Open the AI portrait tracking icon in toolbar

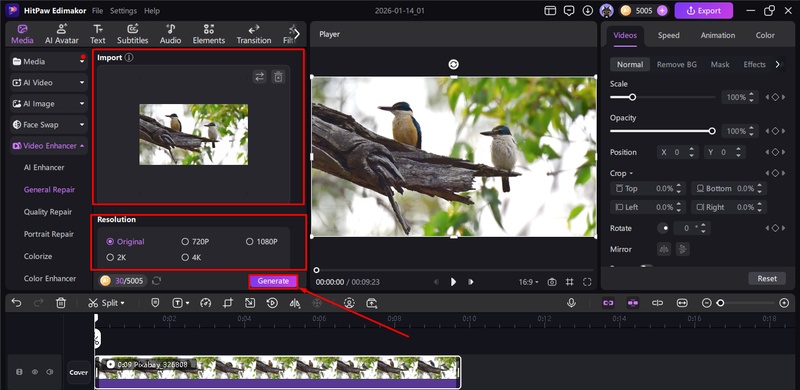point(349,303)
